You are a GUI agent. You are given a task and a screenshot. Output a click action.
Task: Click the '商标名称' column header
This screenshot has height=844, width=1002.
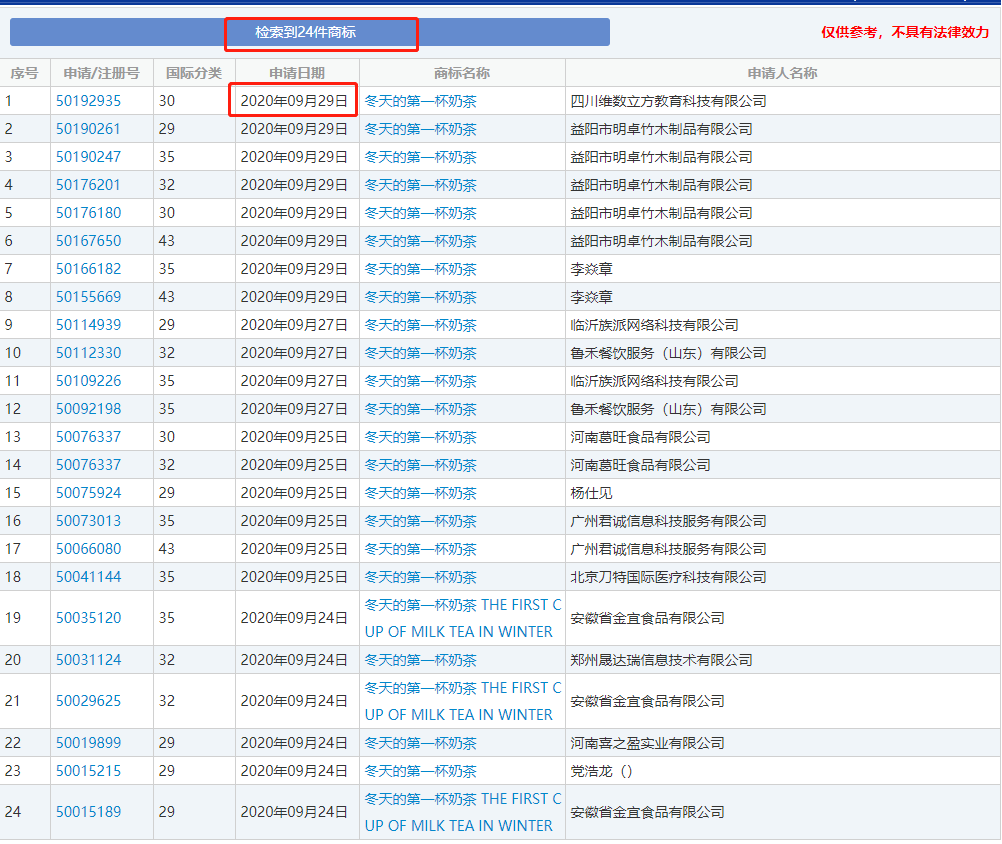(462, 73)
